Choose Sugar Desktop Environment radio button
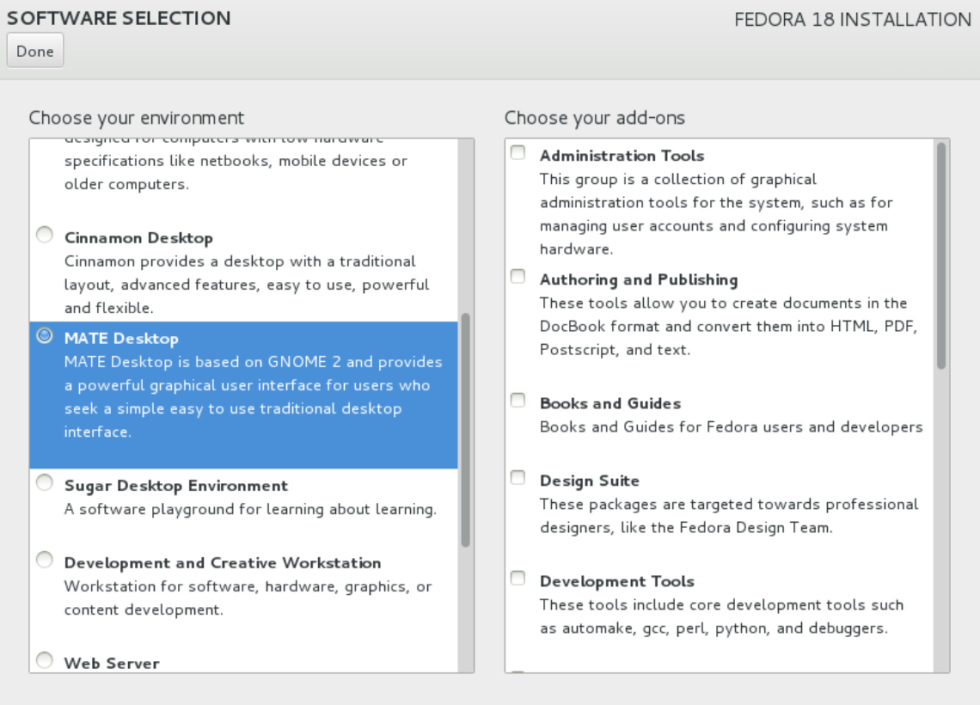The image size is (980, 705). coord(44,482)
